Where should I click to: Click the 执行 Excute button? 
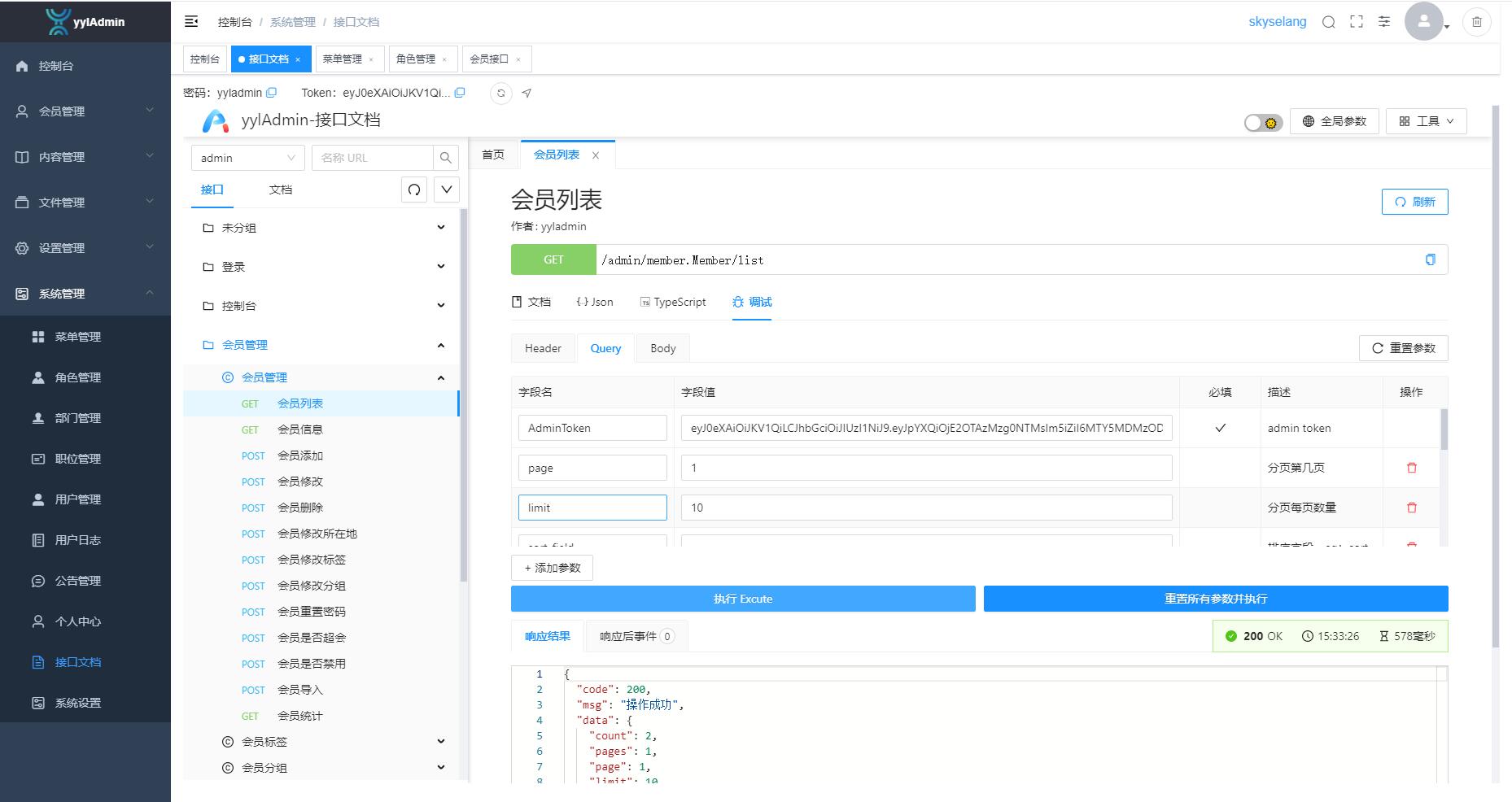point(742,599)
